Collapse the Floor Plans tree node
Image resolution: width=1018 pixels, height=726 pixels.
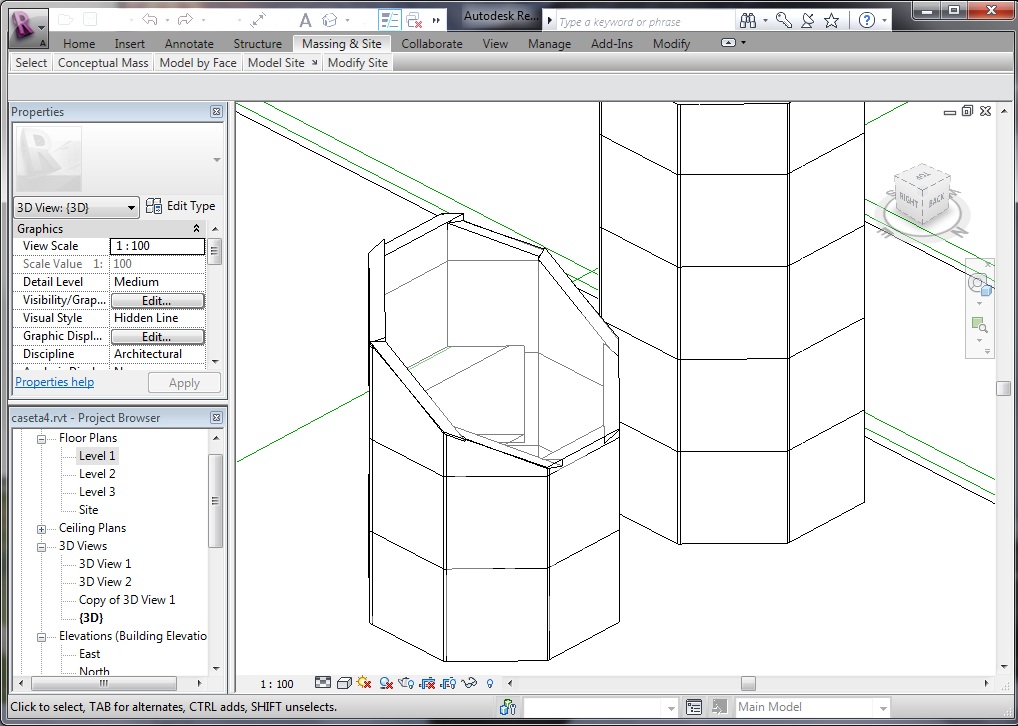42,438
